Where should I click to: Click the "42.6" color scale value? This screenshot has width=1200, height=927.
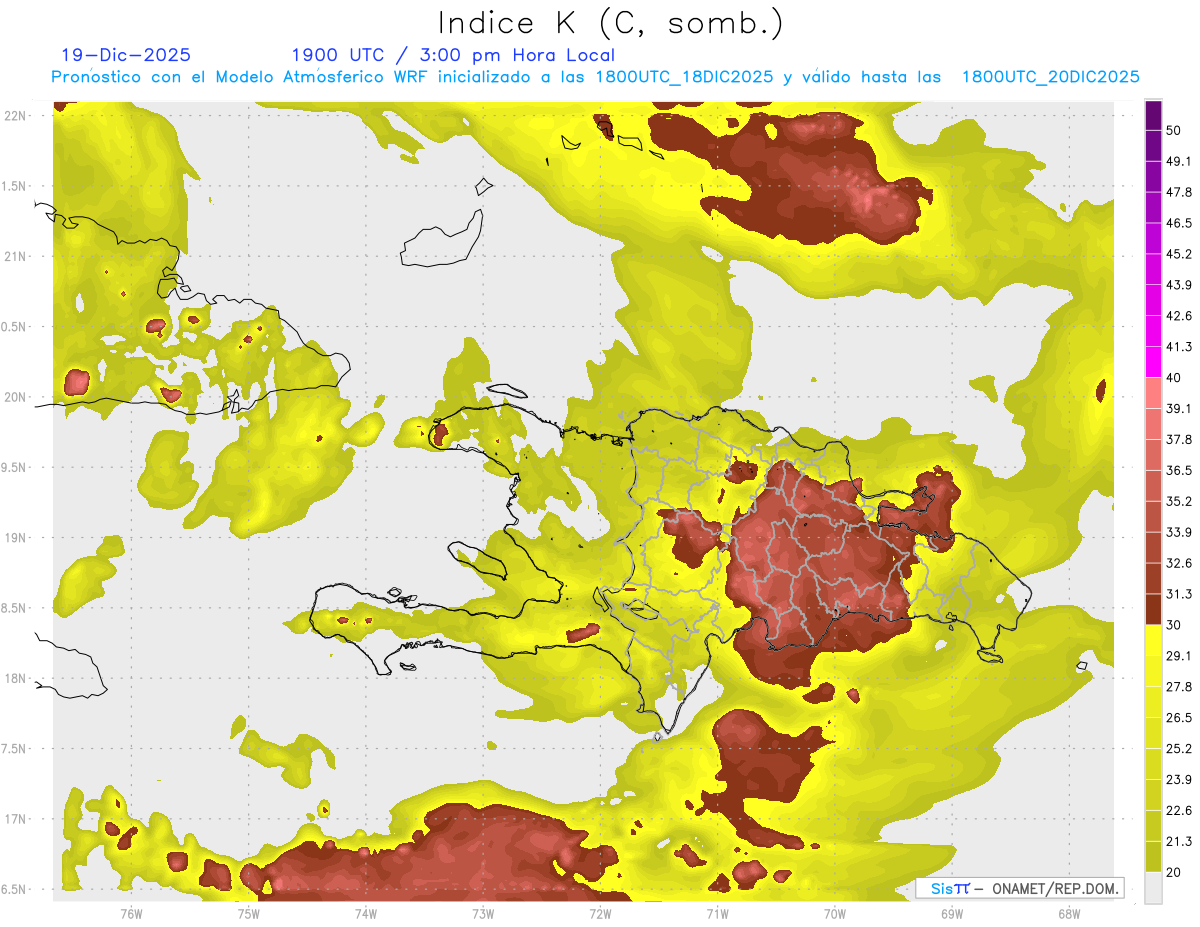tap(1179, 316)
